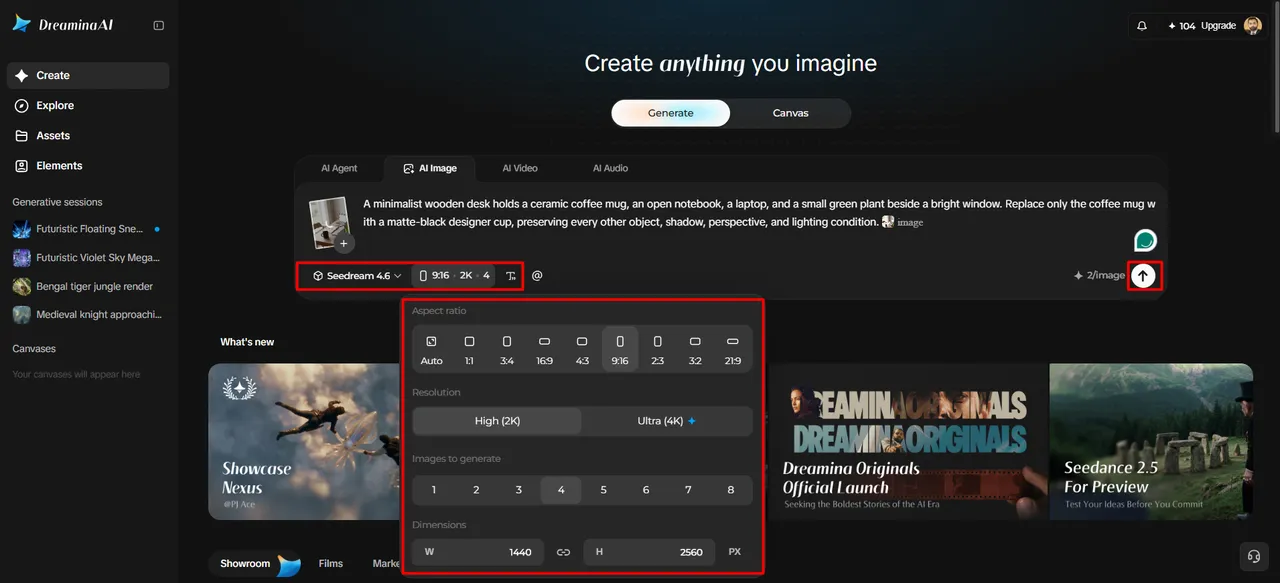Add a reference image with the plus icon

click(344, 243)
